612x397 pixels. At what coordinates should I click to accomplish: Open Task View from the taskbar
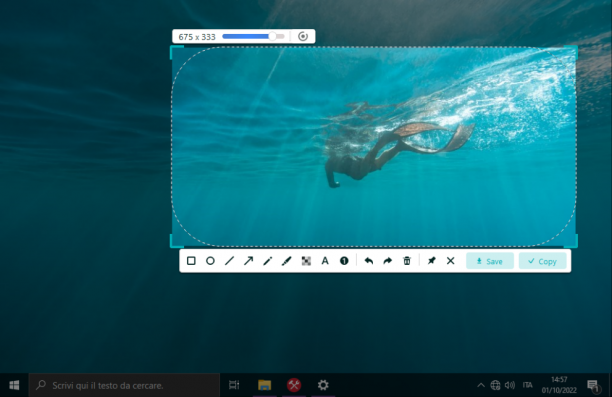[234, 385]
